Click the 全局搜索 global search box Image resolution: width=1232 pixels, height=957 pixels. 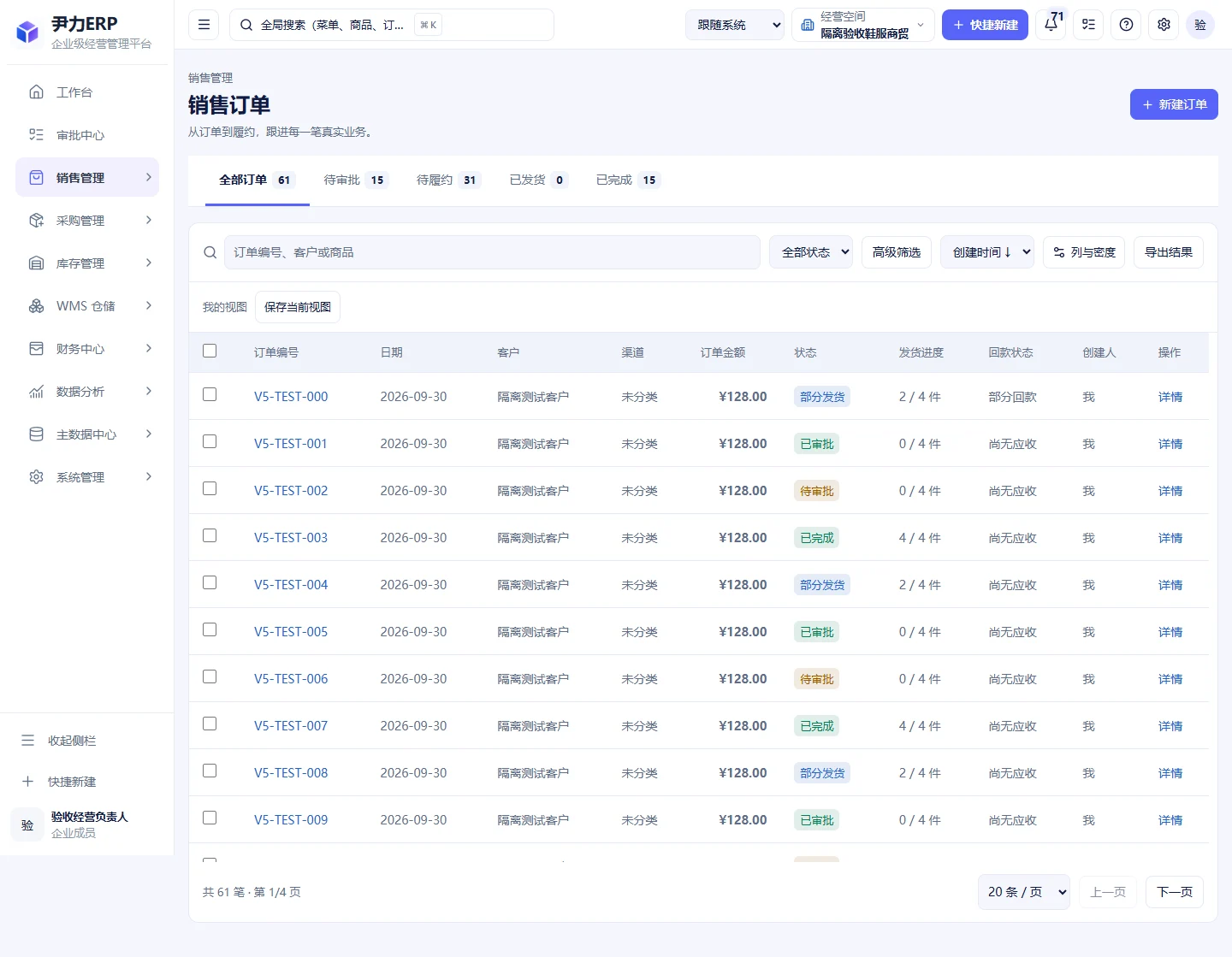[x=392, y=25]
